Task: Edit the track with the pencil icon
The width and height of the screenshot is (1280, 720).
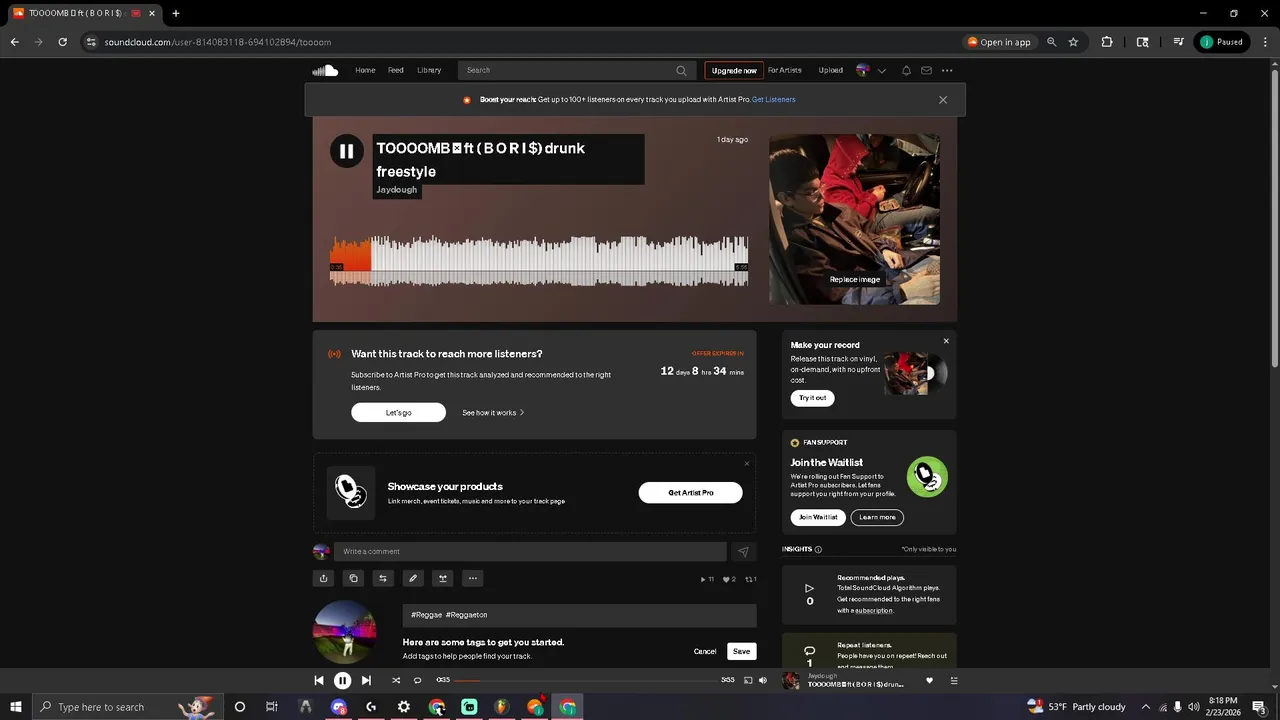Action: [x=413, y=578]
